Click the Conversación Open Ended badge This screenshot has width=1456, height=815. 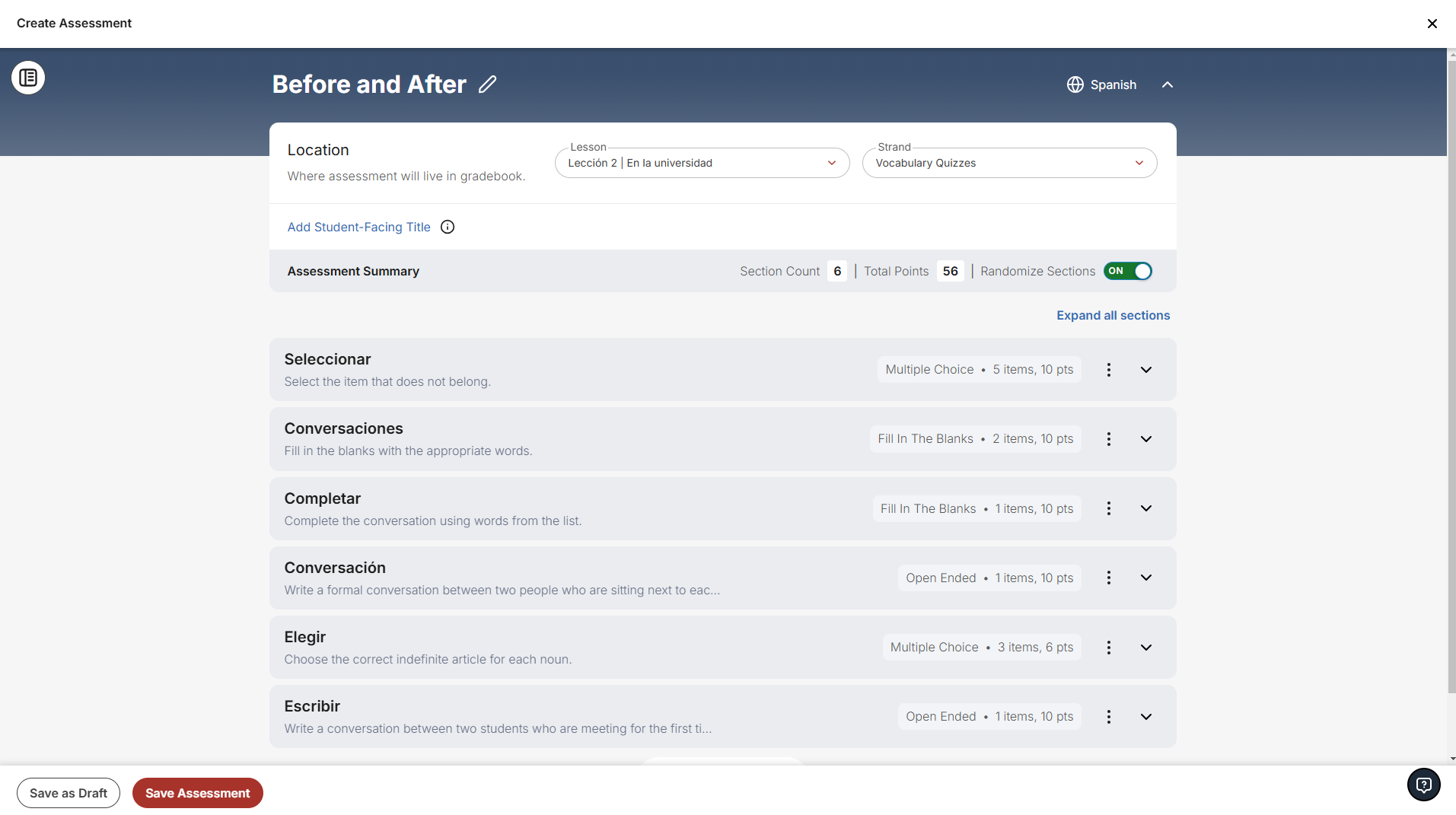[x=989, y=578]
